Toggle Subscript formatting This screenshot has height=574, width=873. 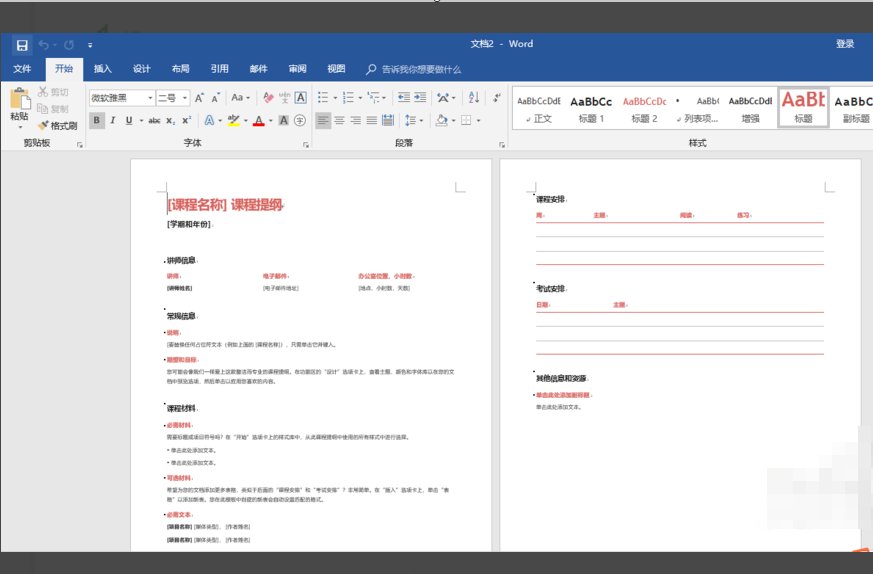pyautogui.click(x=171, y=120)
